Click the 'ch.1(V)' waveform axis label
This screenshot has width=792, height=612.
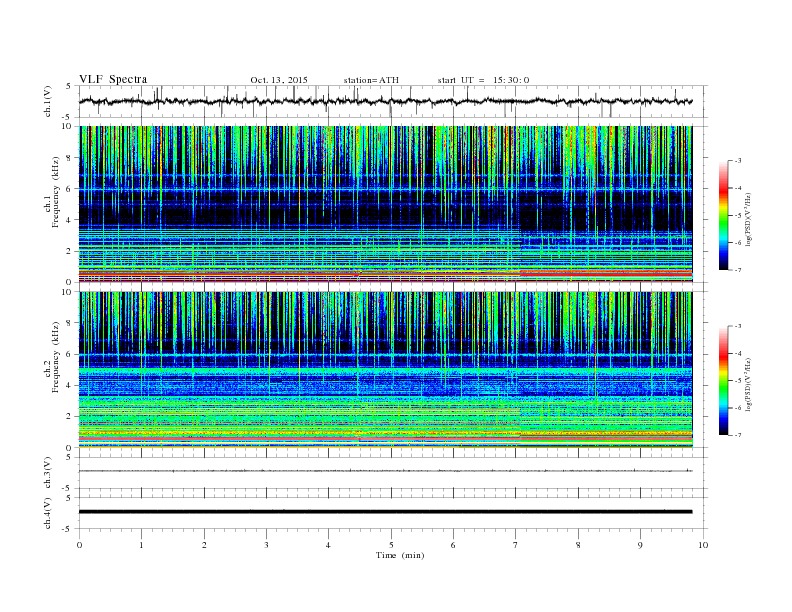(x=47, y=101)
